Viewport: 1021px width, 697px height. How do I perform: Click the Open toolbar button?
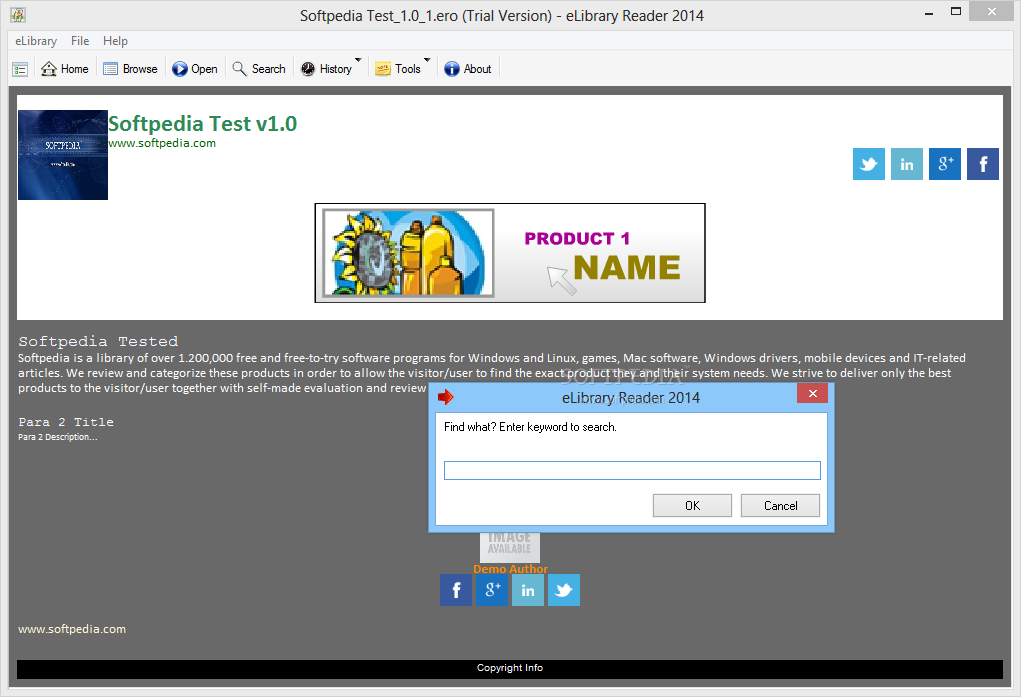click(x=195, y=69)
